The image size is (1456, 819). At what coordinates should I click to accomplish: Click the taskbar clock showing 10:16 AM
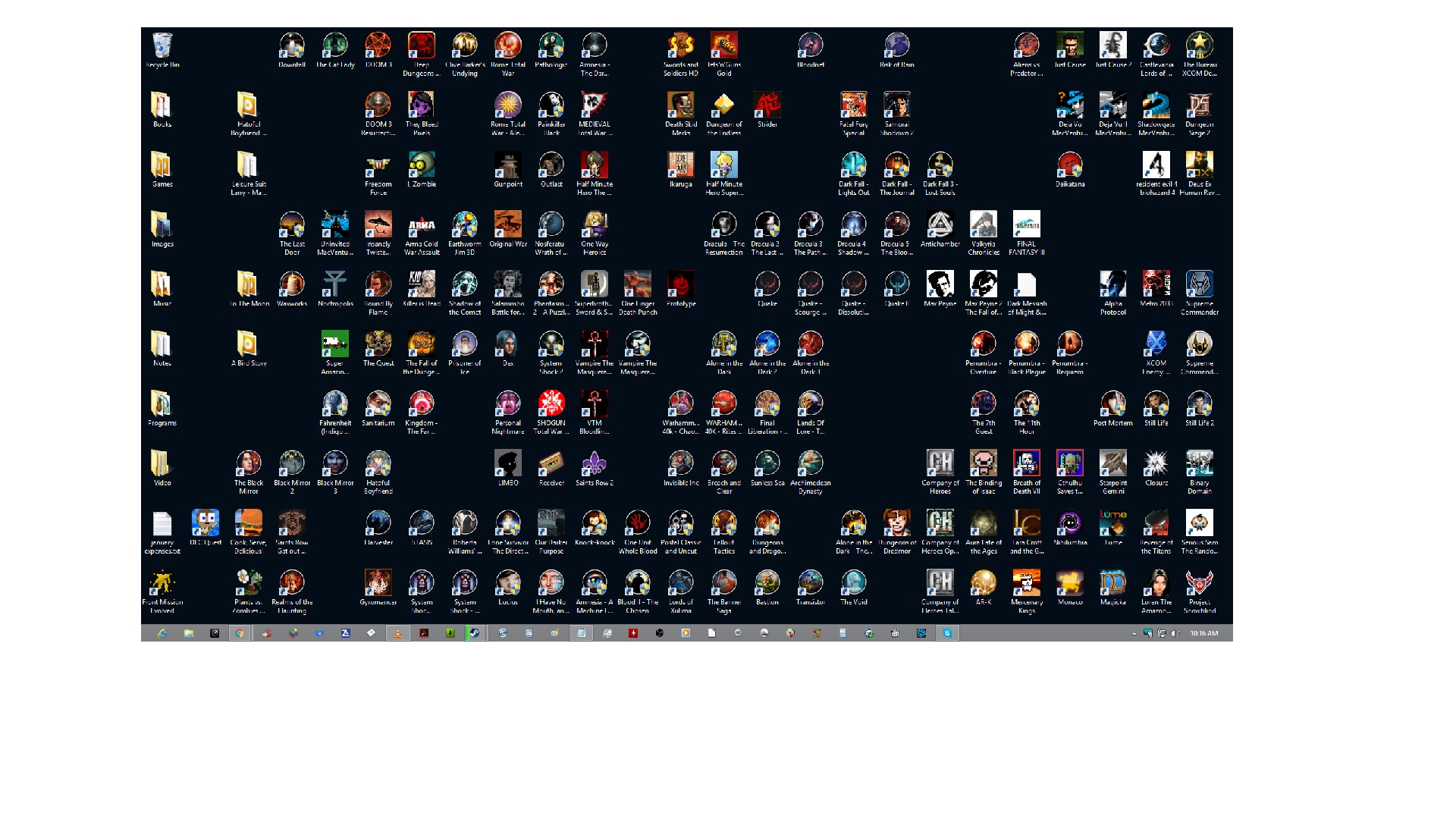[x=1204, y=633]
